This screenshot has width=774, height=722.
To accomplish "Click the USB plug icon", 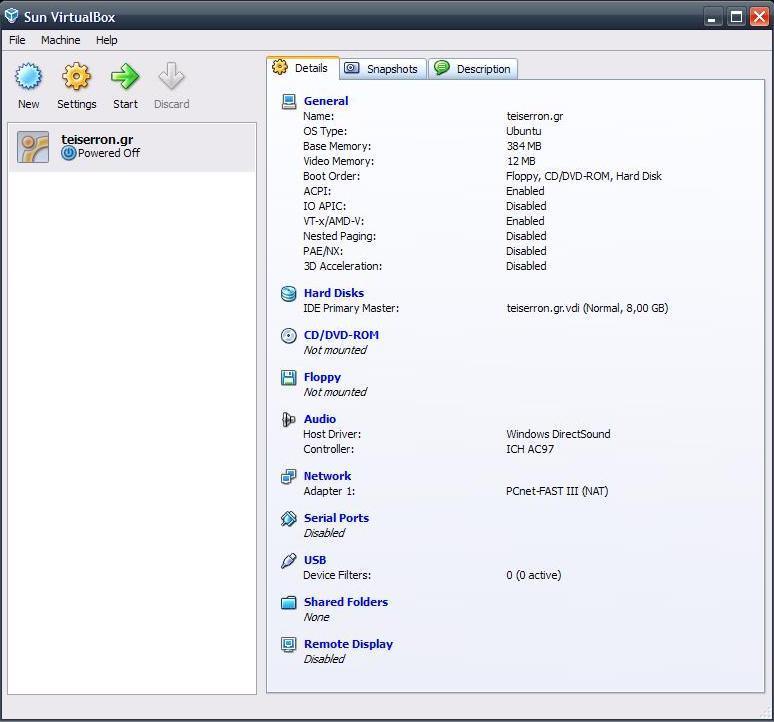I will pyautogui.click(x=289, y=561).
